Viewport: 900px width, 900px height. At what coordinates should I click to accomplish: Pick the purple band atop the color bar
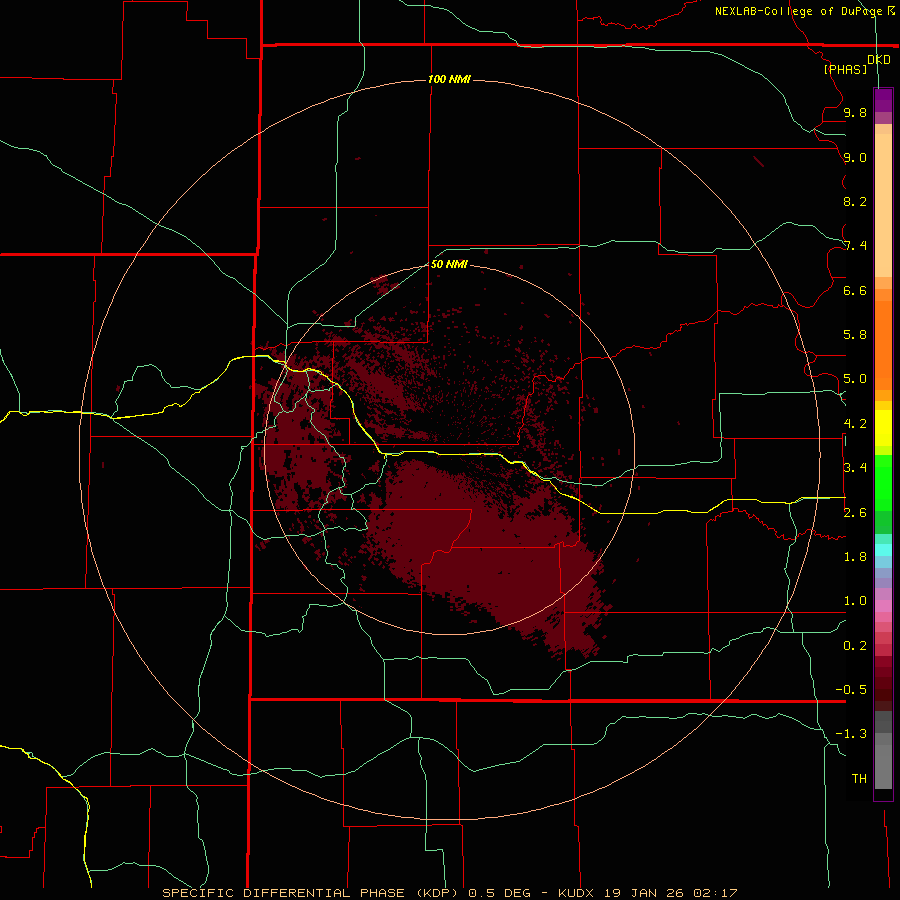883,100
